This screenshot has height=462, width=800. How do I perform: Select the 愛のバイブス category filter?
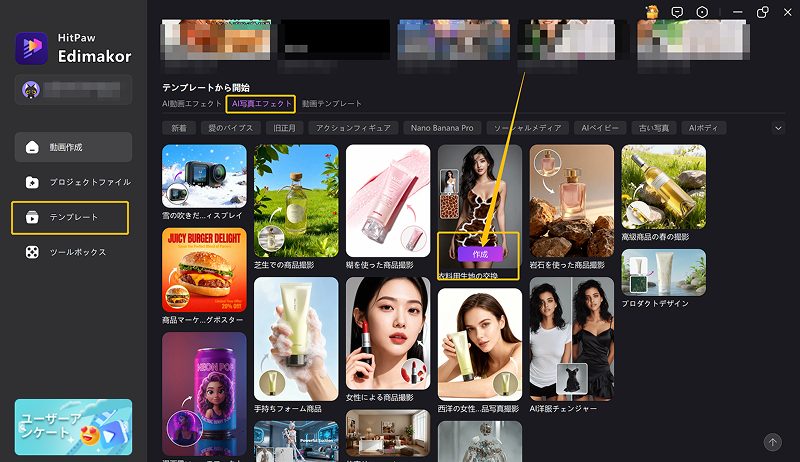click(x=231, y=128)
